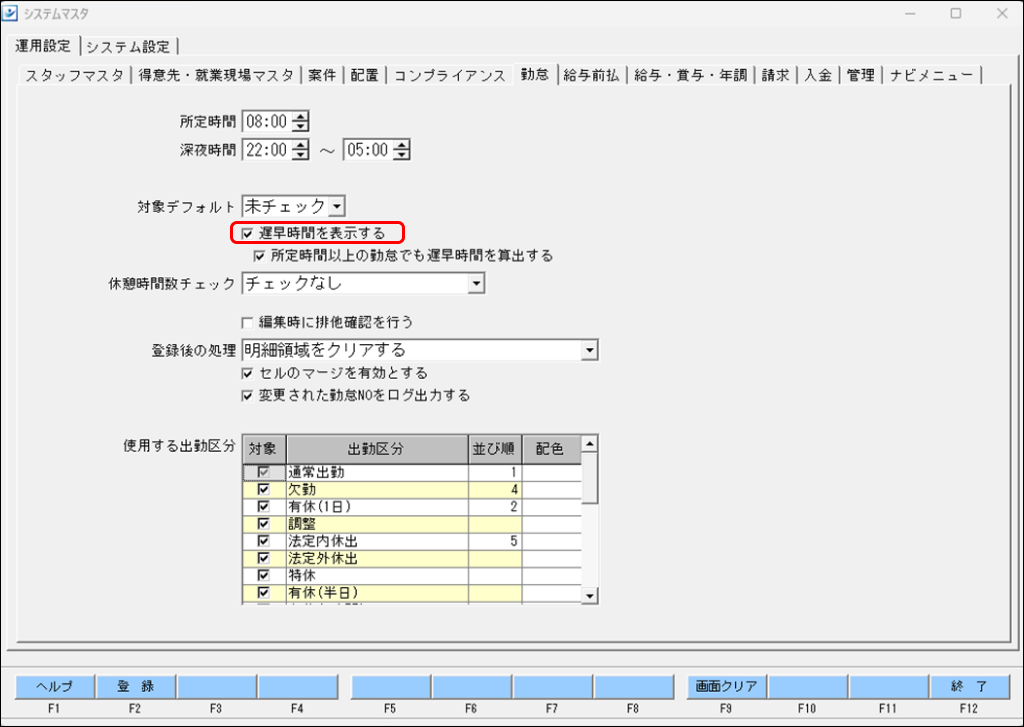Click the 配色 column header
The height and width of the screenshot is (727, 1024).
[551, 449]
